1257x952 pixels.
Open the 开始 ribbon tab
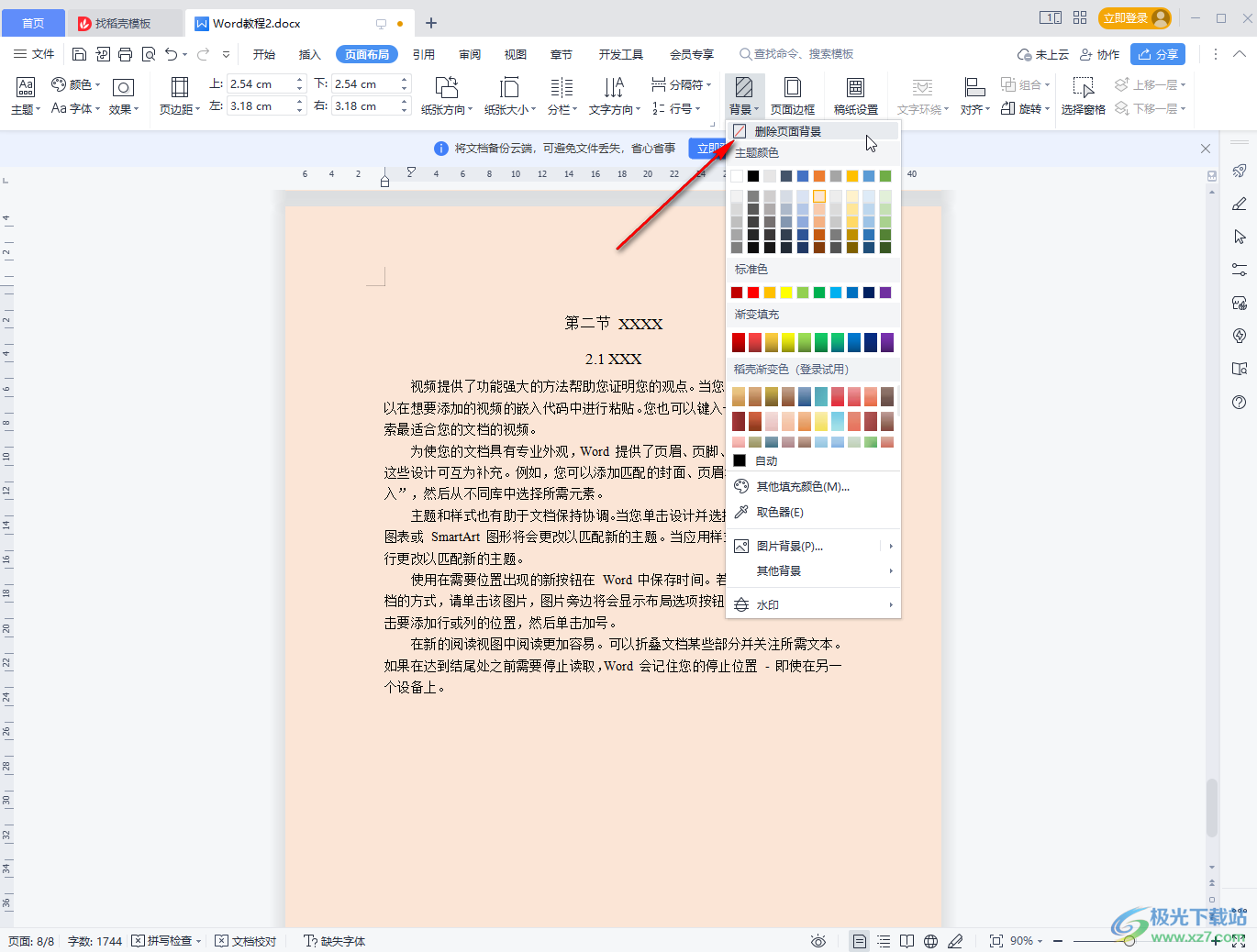264,54
